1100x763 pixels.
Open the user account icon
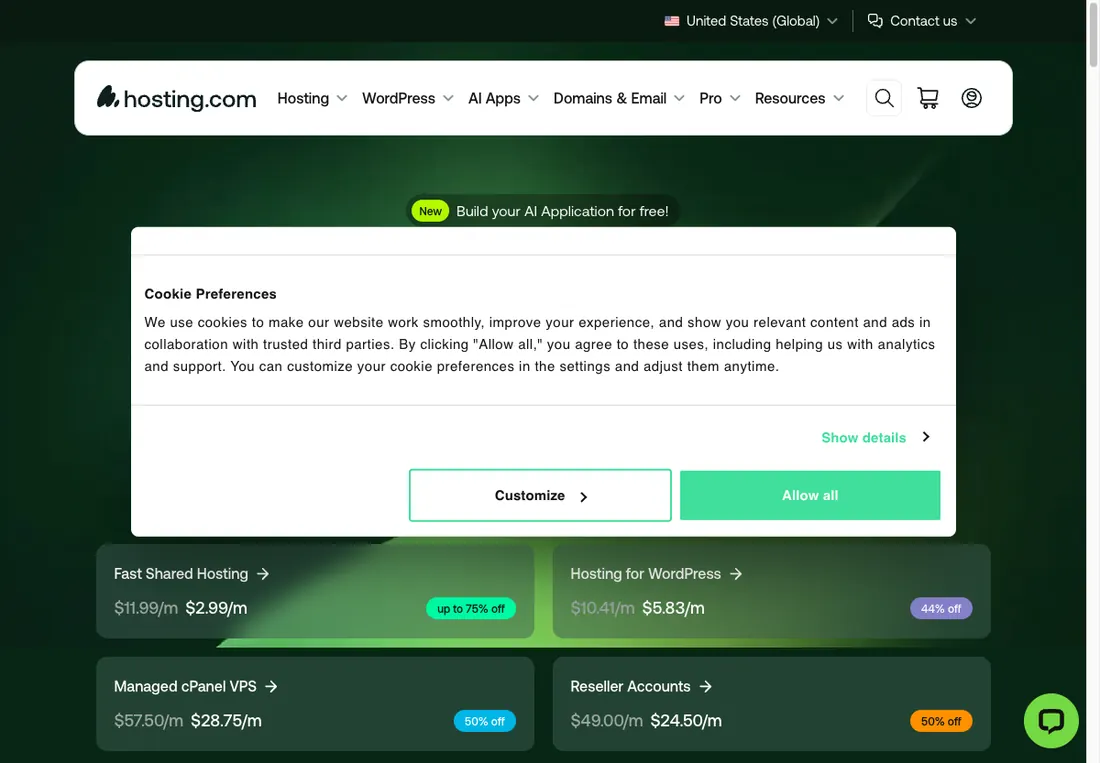pos(972,98)
